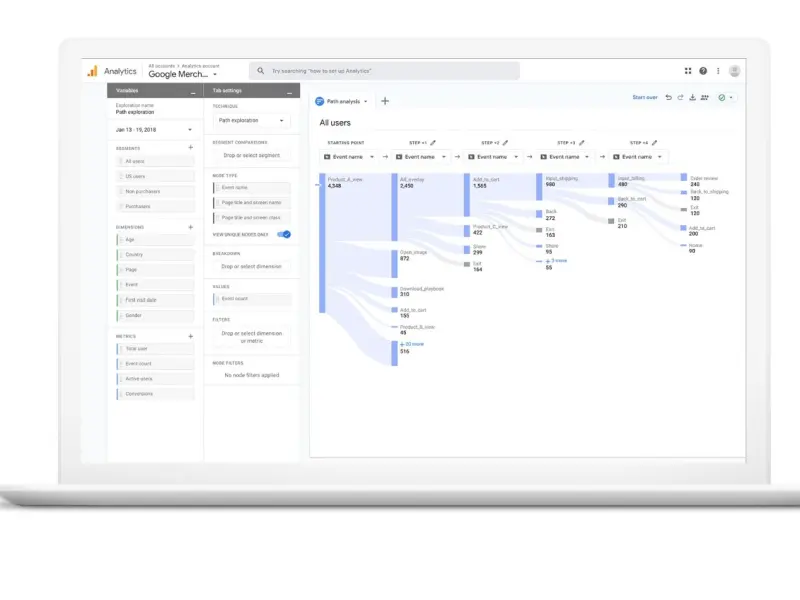The width and height of the screenshot is (800, 600).
Task: Open the Google Merch account selector
Action: (183, 74)
